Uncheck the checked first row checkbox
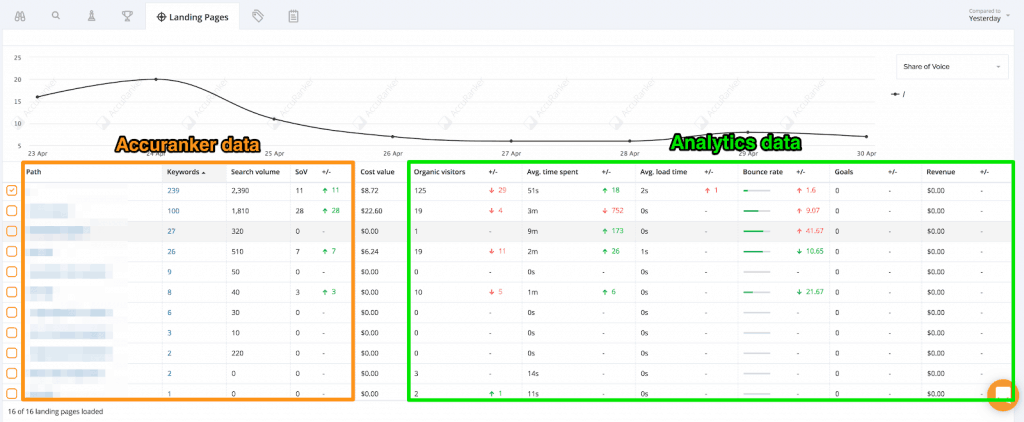Viewport: 1024px width, 422px height. tap(12, 190)
